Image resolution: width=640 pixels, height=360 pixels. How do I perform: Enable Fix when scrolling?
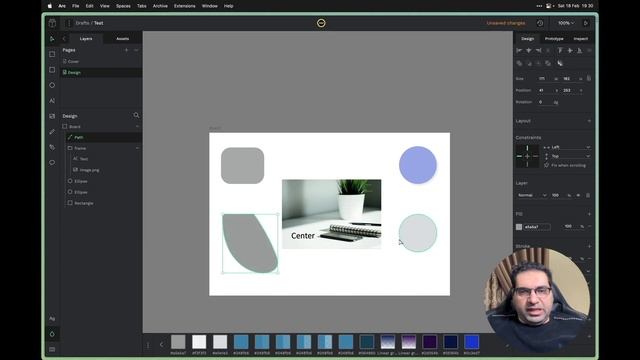point(565,165)
